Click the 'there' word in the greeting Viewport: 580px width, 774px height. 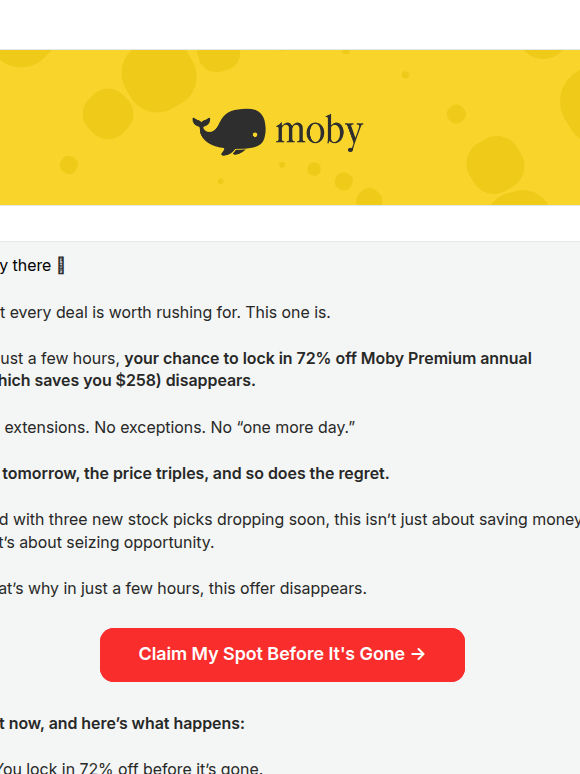[x=32, y=266]
